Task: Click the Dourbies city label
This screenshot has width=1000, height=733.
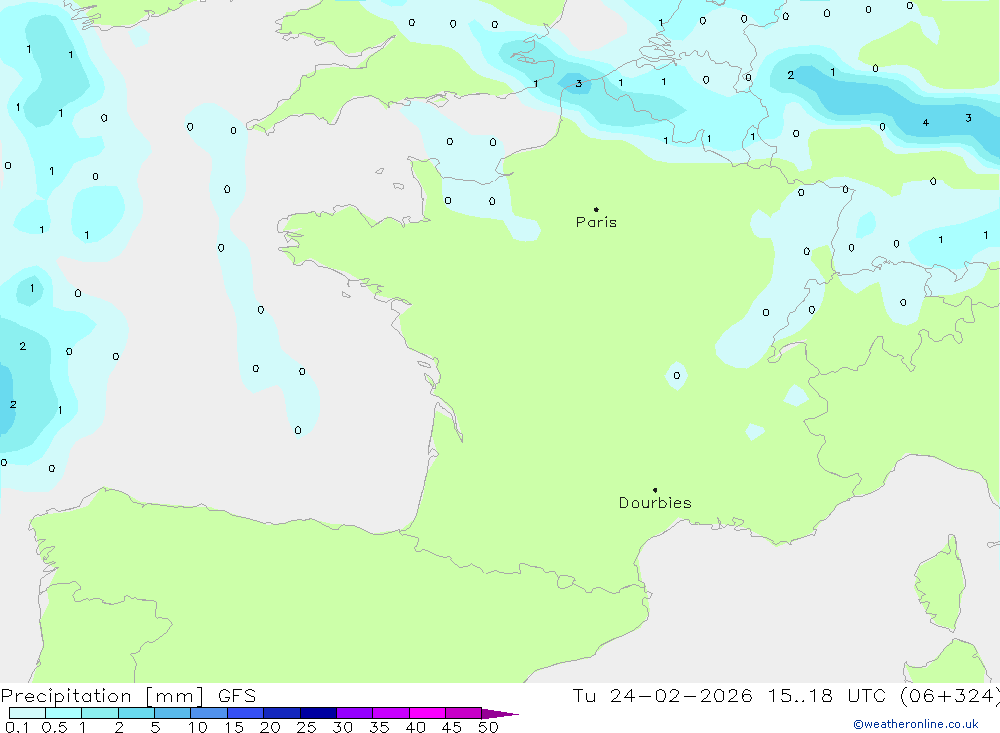Action: pyautogui.click(x=655, y=503)
